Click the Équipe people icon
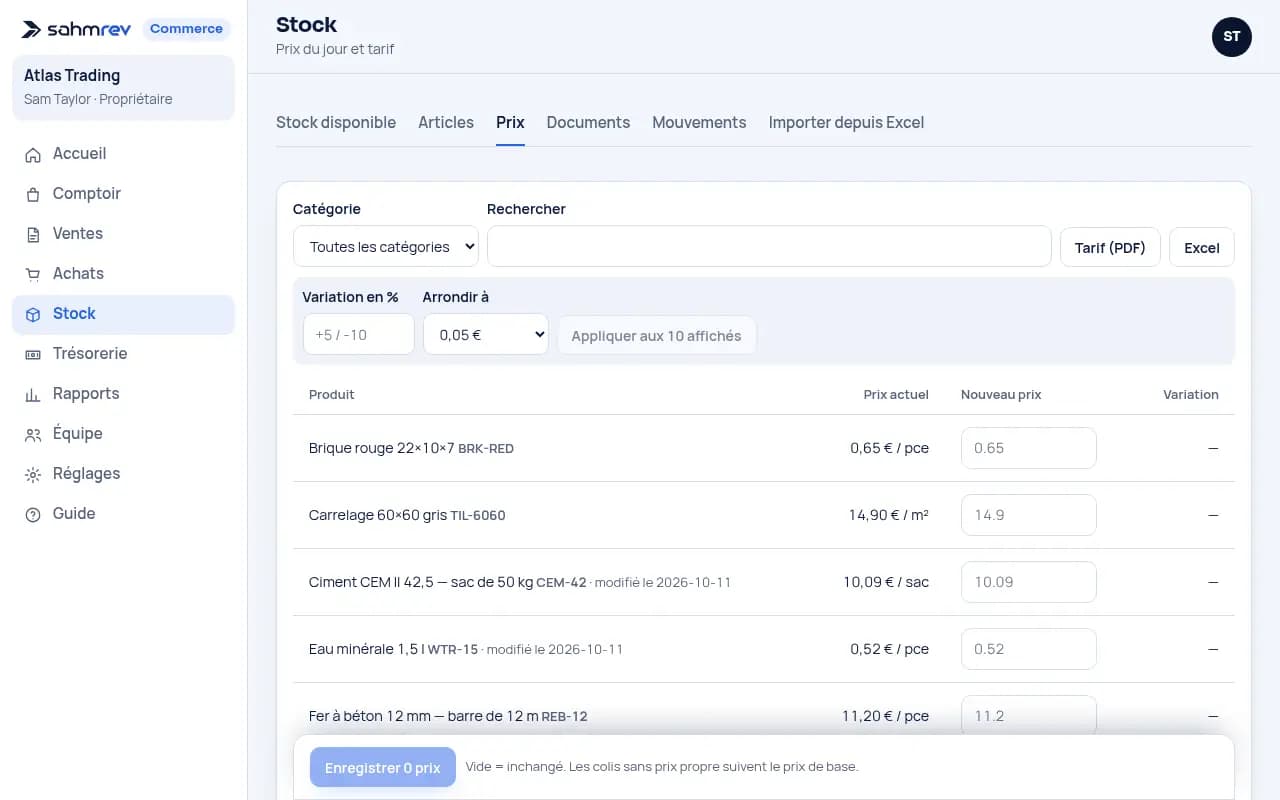The width and height of the screenshot is (1280, 800). point(33,434)
